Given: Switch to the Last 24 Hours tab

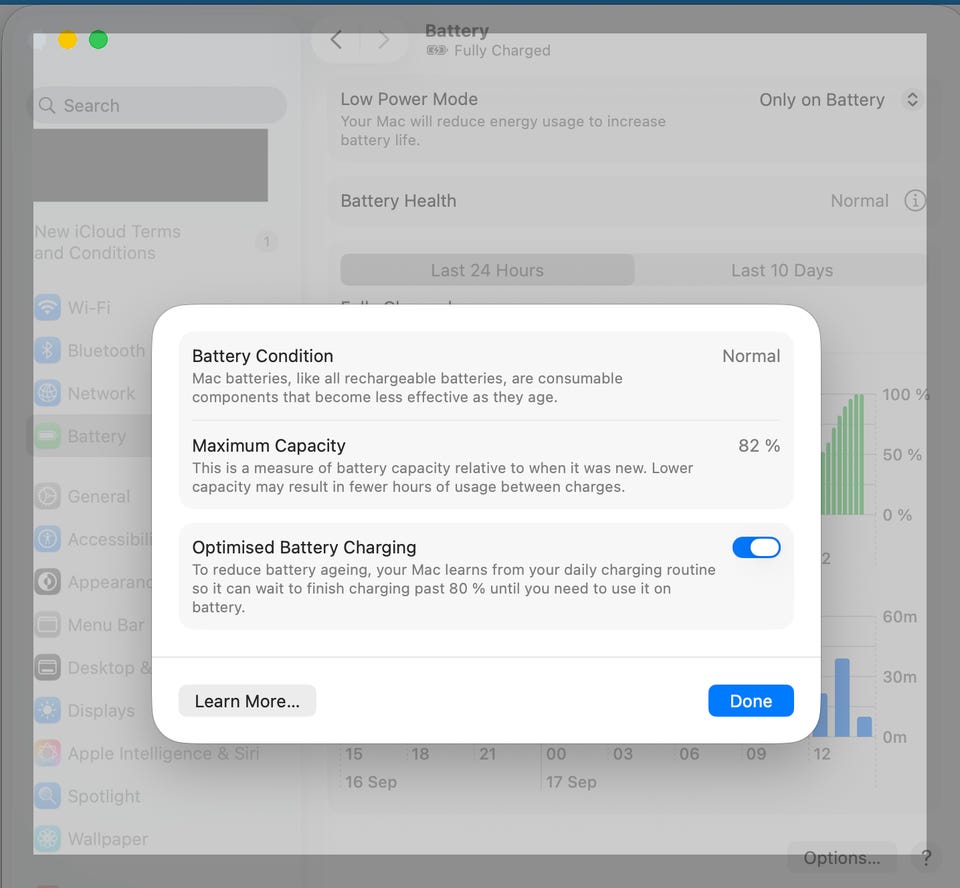Looking at the screenshot, I should [x=487, y=270].
